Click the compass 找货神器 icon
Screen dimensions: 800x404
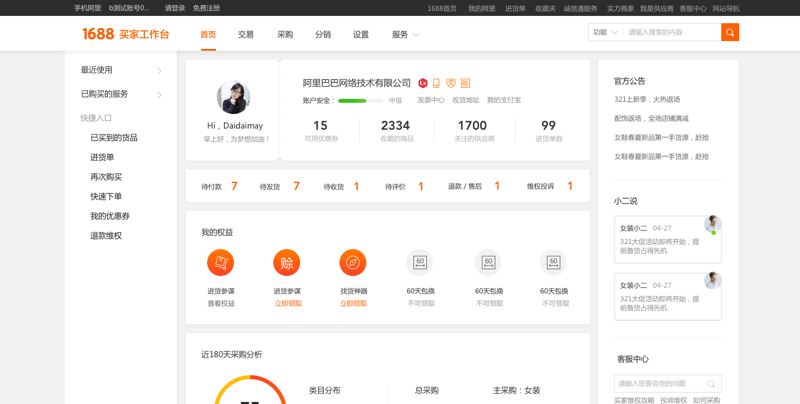[353, 263]
